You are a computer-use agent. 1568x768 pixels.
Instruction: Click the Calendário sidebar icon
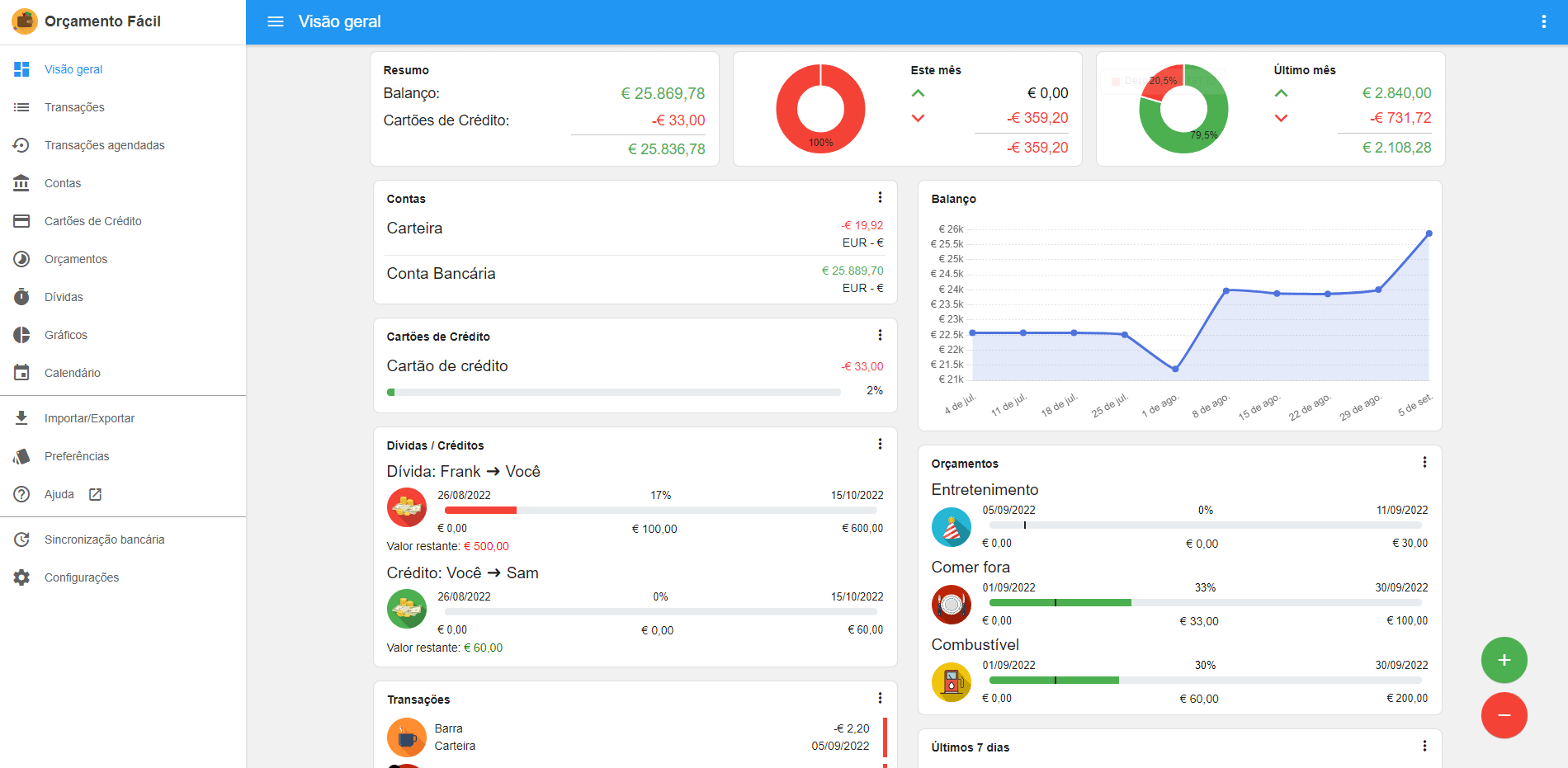pos(21,373)
